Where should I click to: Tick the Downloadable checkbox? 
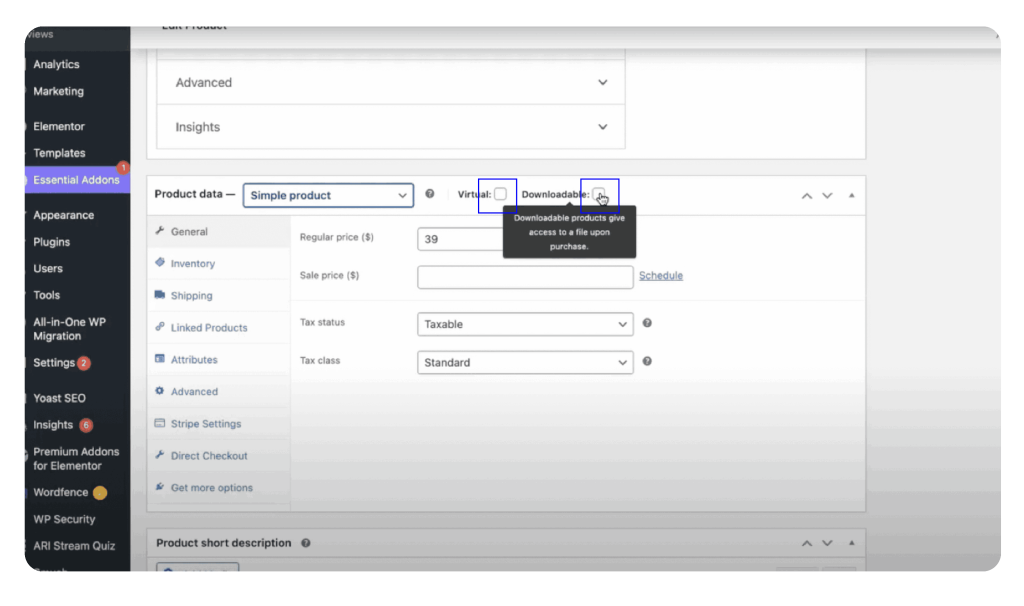point(598,194)
